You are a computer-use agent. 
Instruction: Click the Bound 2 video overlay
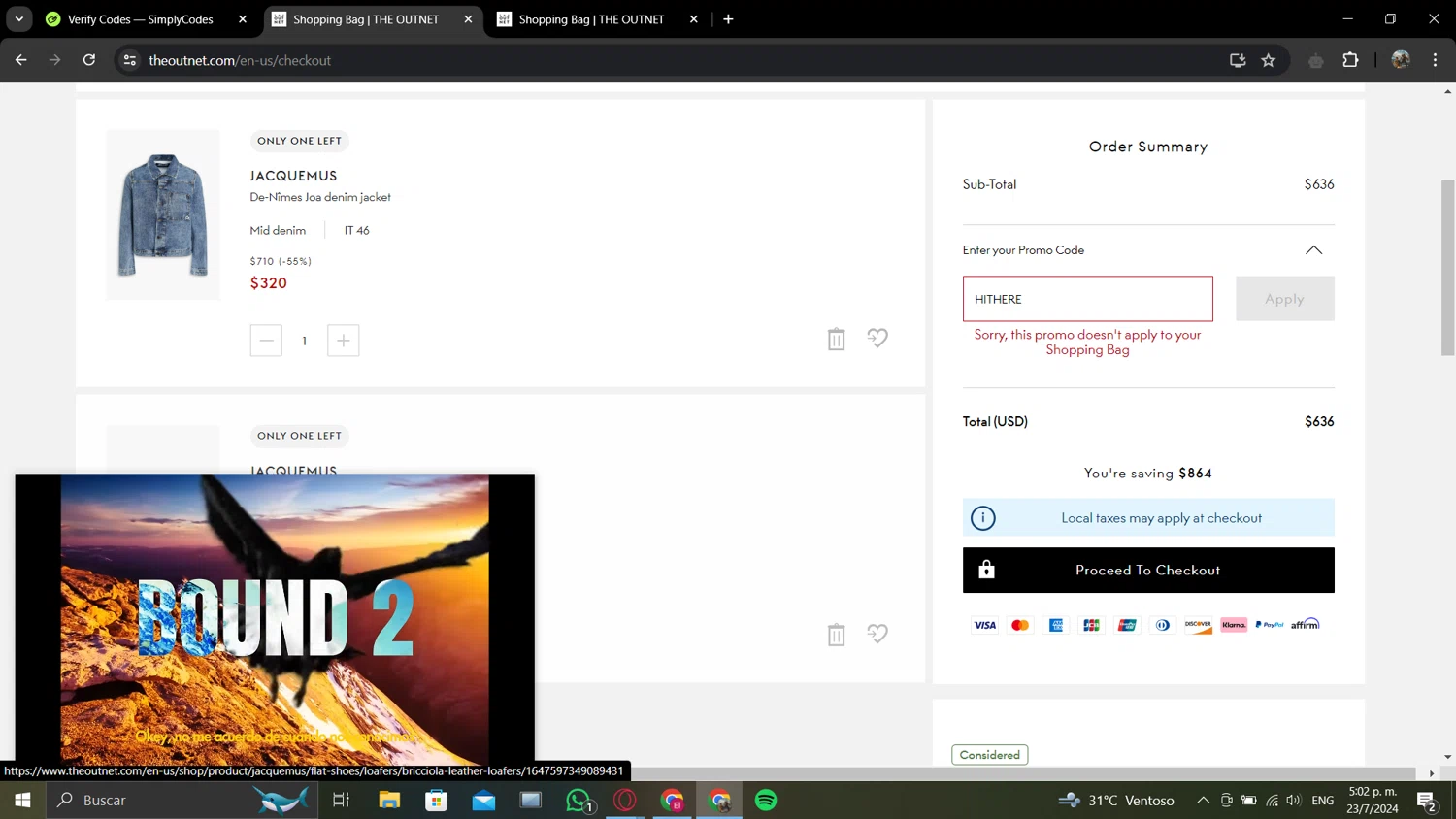pyautogui.click(x=275, y=619)
